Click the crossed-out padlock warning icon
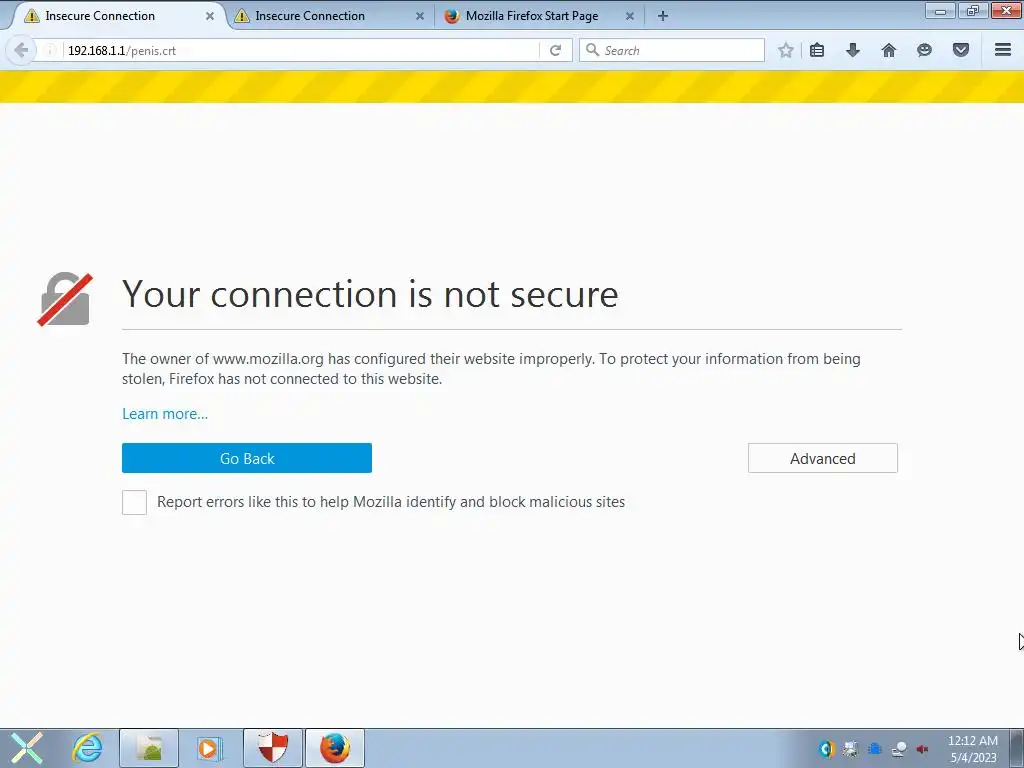The width and height of the screenshot is (1024, 768). [65, 299]
